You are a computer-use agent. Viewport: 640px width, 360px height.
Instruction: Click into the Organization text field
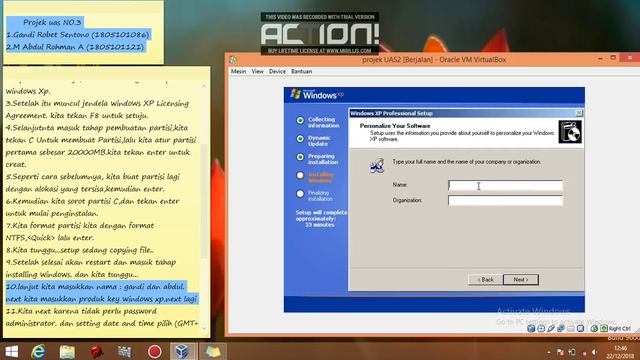pos(505,200)
